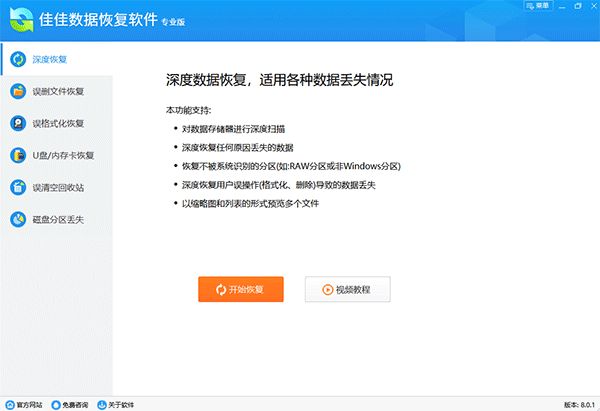Open 关于软件 info icon in status bar

[x=102, y=404]
